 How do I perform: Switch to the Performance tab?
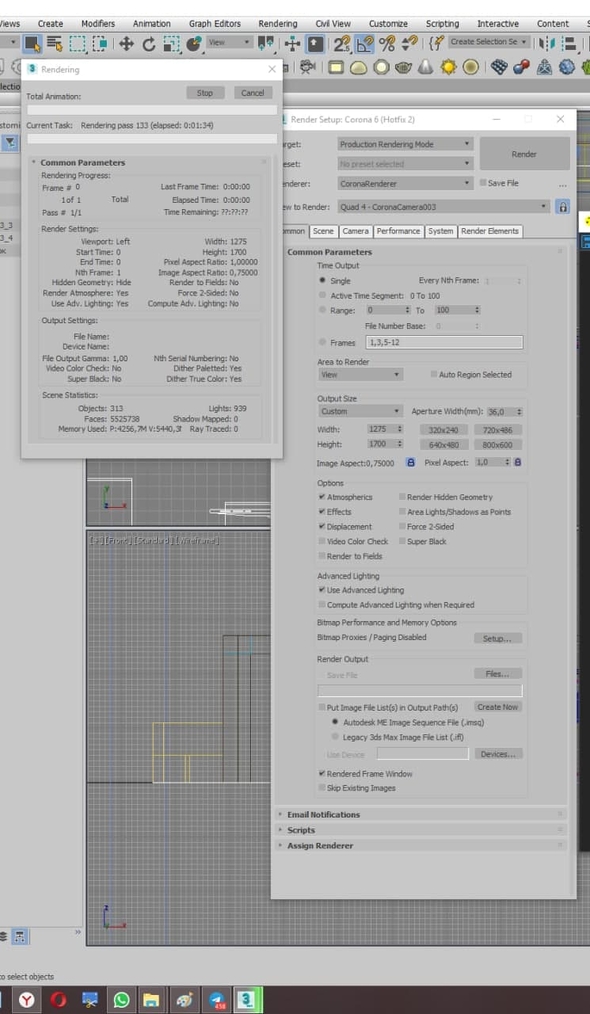pyautogui.click(x=399, y=231)
